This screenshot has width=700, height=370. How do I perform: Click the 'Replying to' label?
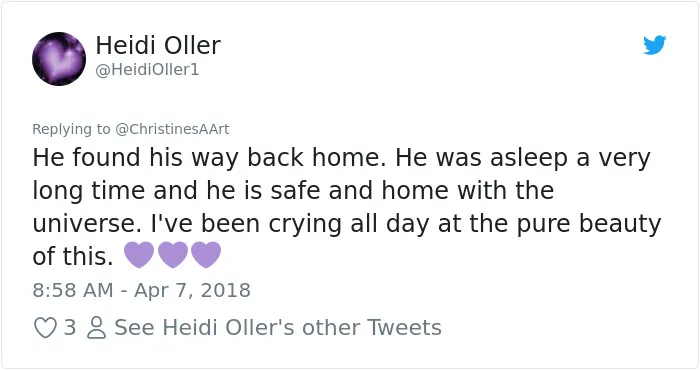pos(71,129)
